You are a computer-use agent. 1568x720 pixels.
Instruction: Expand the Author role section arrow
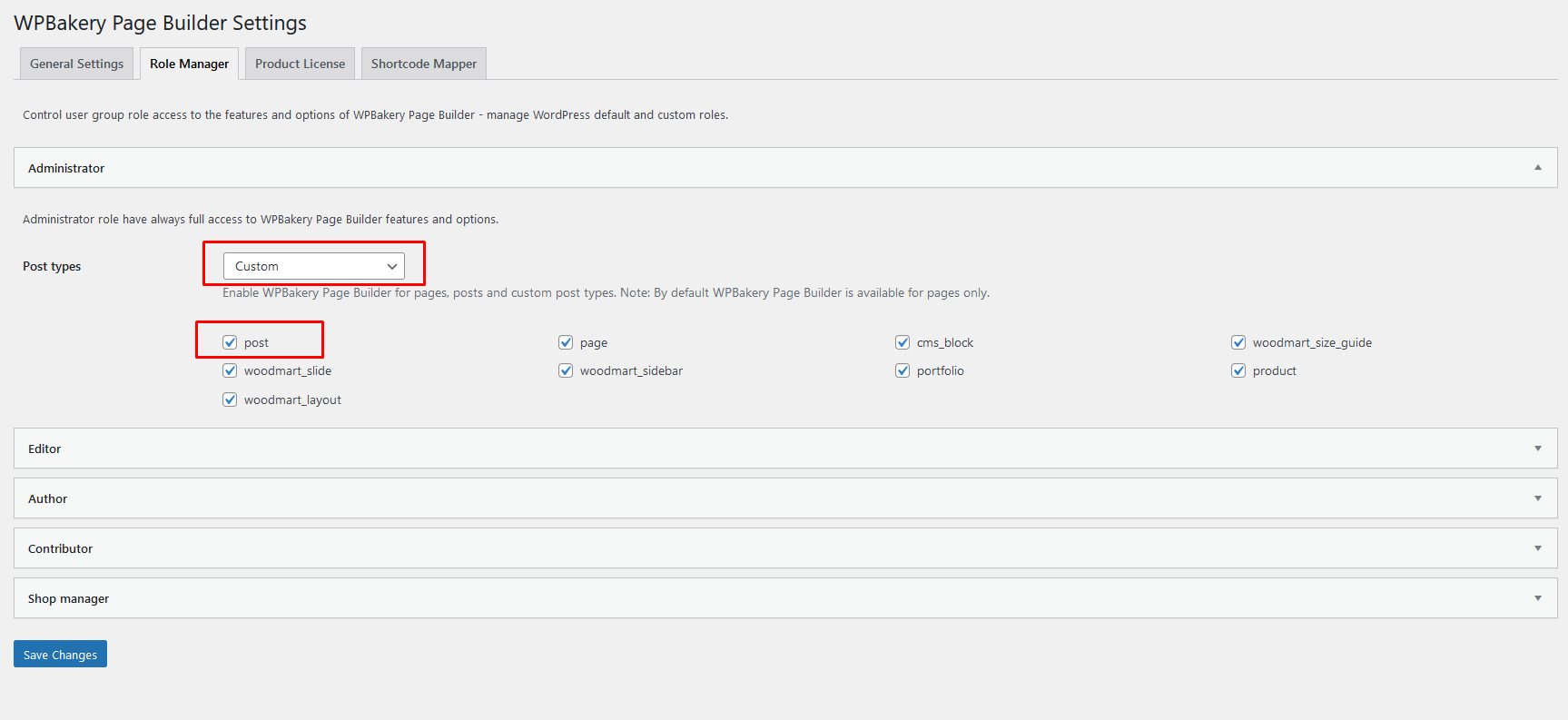1538,498
